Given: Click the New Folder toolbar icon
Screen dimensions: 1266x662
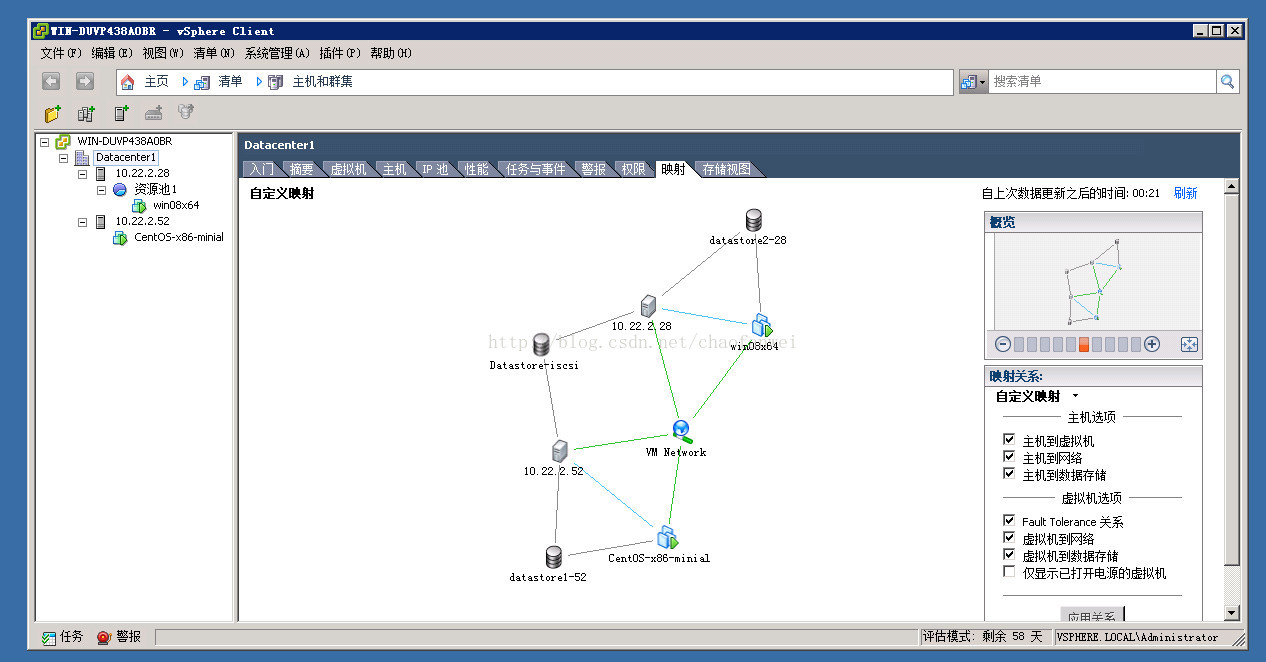Looking at the screenshot, I should (52, 114).
